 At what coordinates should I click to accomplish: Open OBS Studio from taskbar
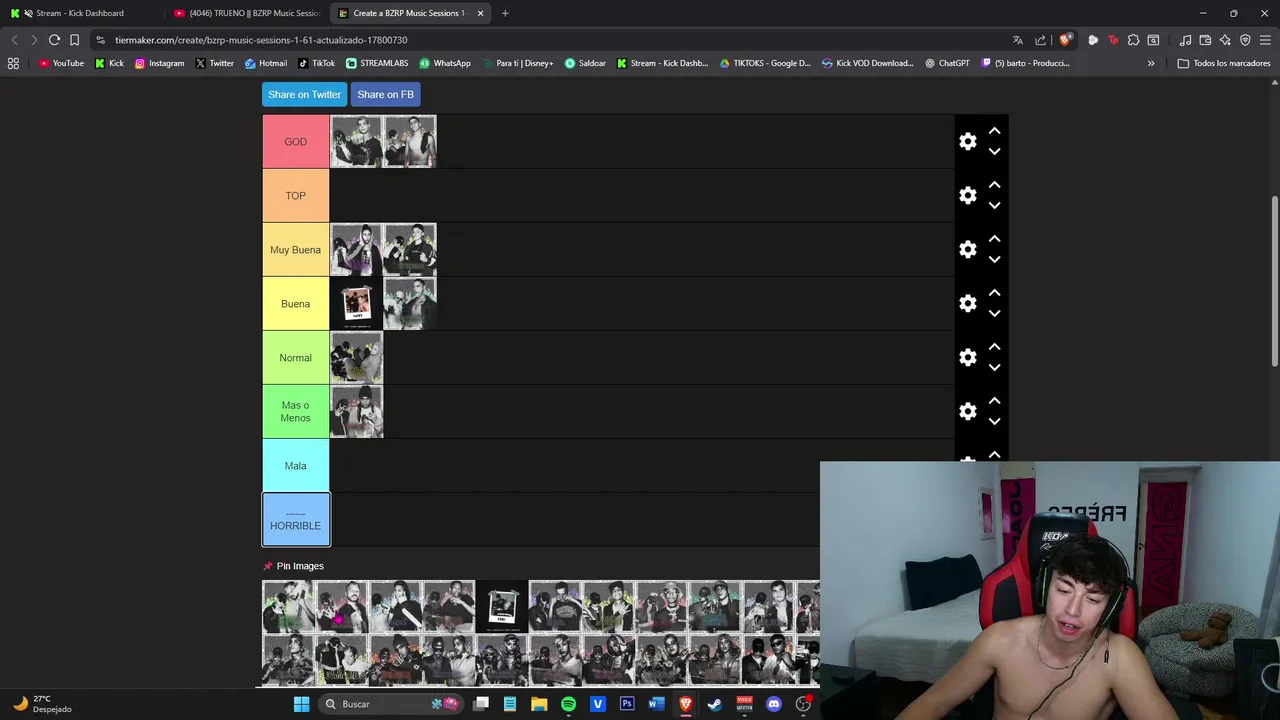[x=803, y=704]
